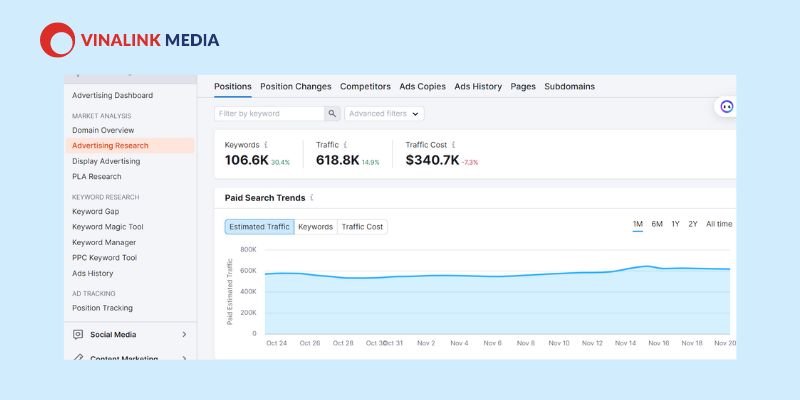Open the Advanced filters dropdown
The height and width of the screenshot is (400, 800).
coord(384,114)
